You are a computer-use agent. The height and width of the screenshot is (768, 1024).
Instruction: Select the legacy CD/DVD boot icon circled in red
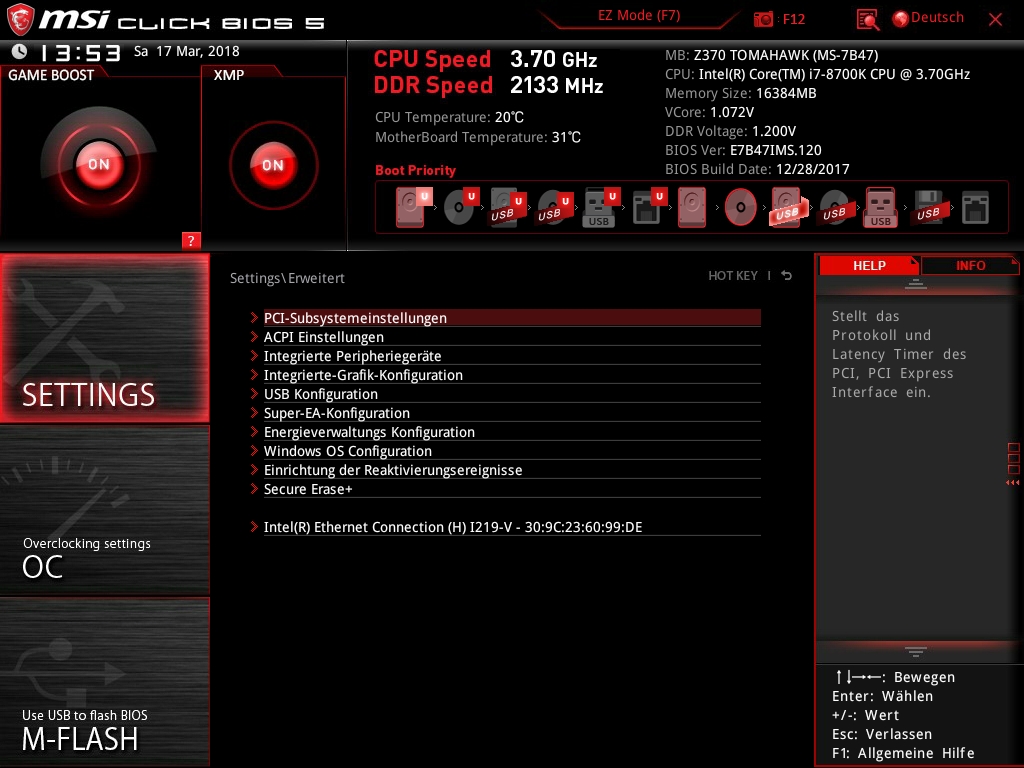click(741, 207)
